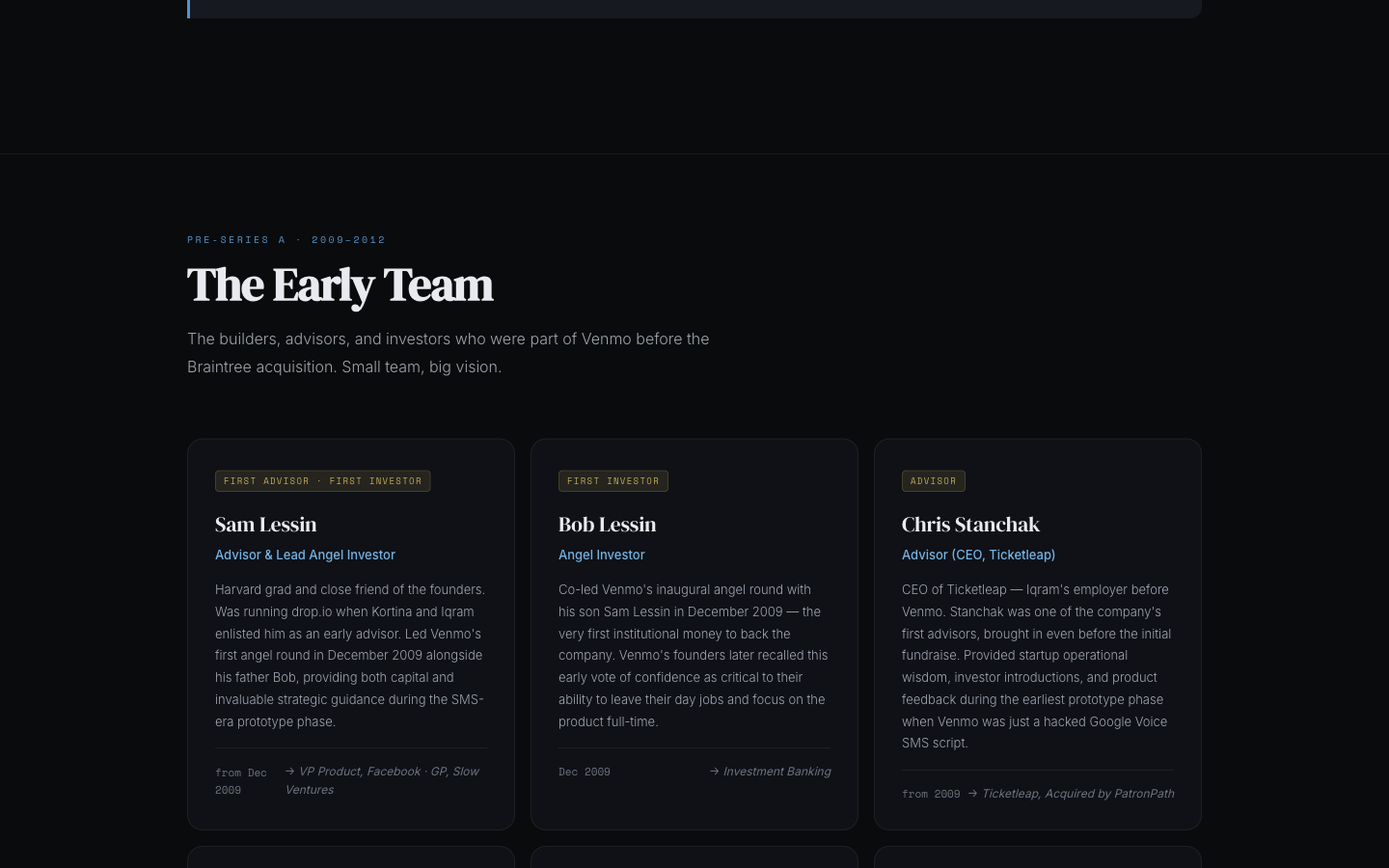
Task: Select the "FIRST INVESTOR" badge on Bob Lessin's card
Action: (x=613, y=480)
